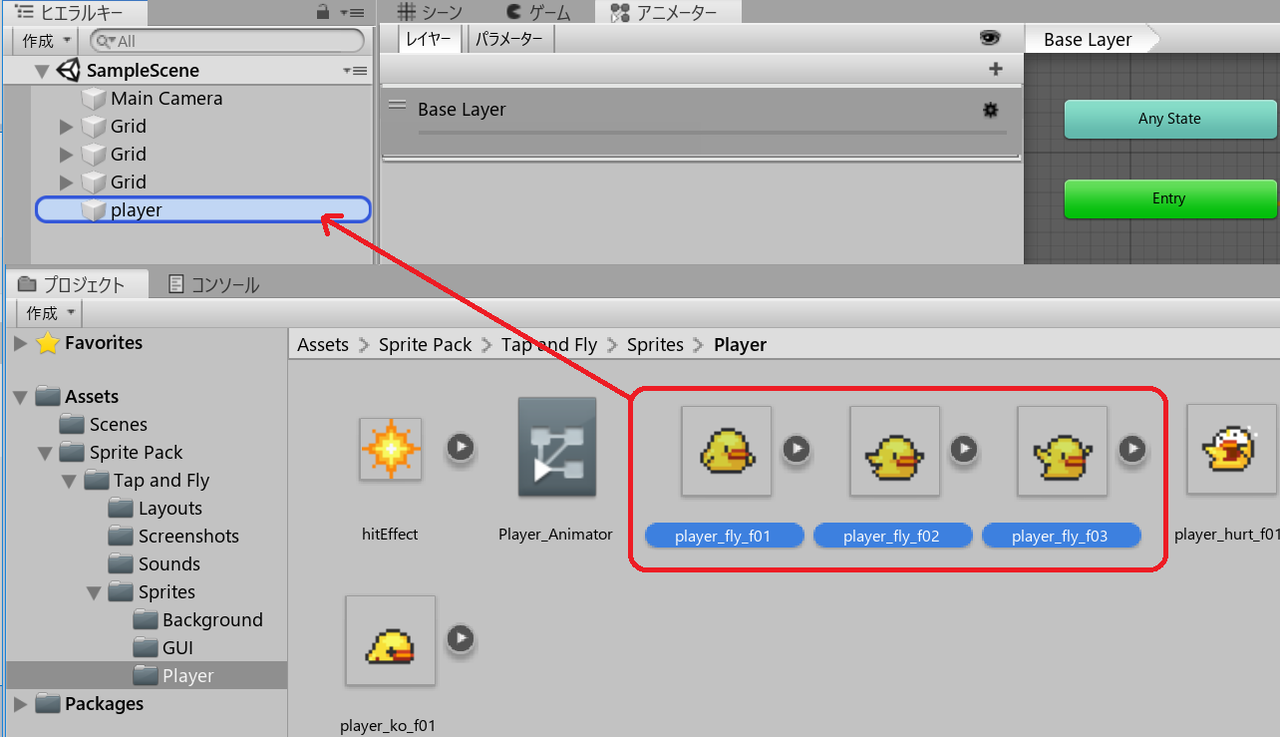This screenshot has height=737, width=1280.
Task: Collapse the SampleScene root
Action: 41,71
